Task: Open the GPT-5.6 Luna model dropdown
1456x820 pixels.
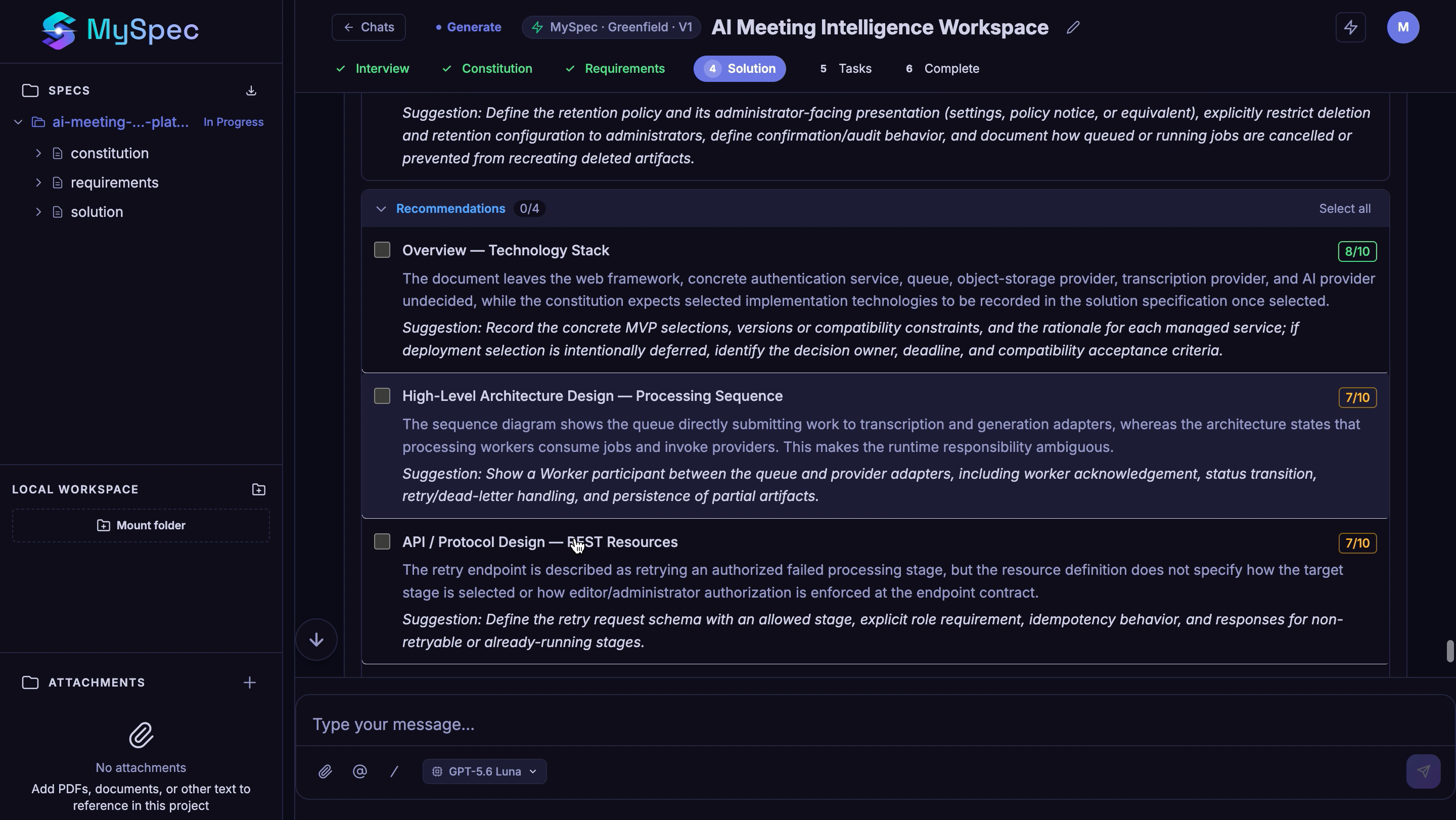Action: pyautogui.click(x=484, y=771)
